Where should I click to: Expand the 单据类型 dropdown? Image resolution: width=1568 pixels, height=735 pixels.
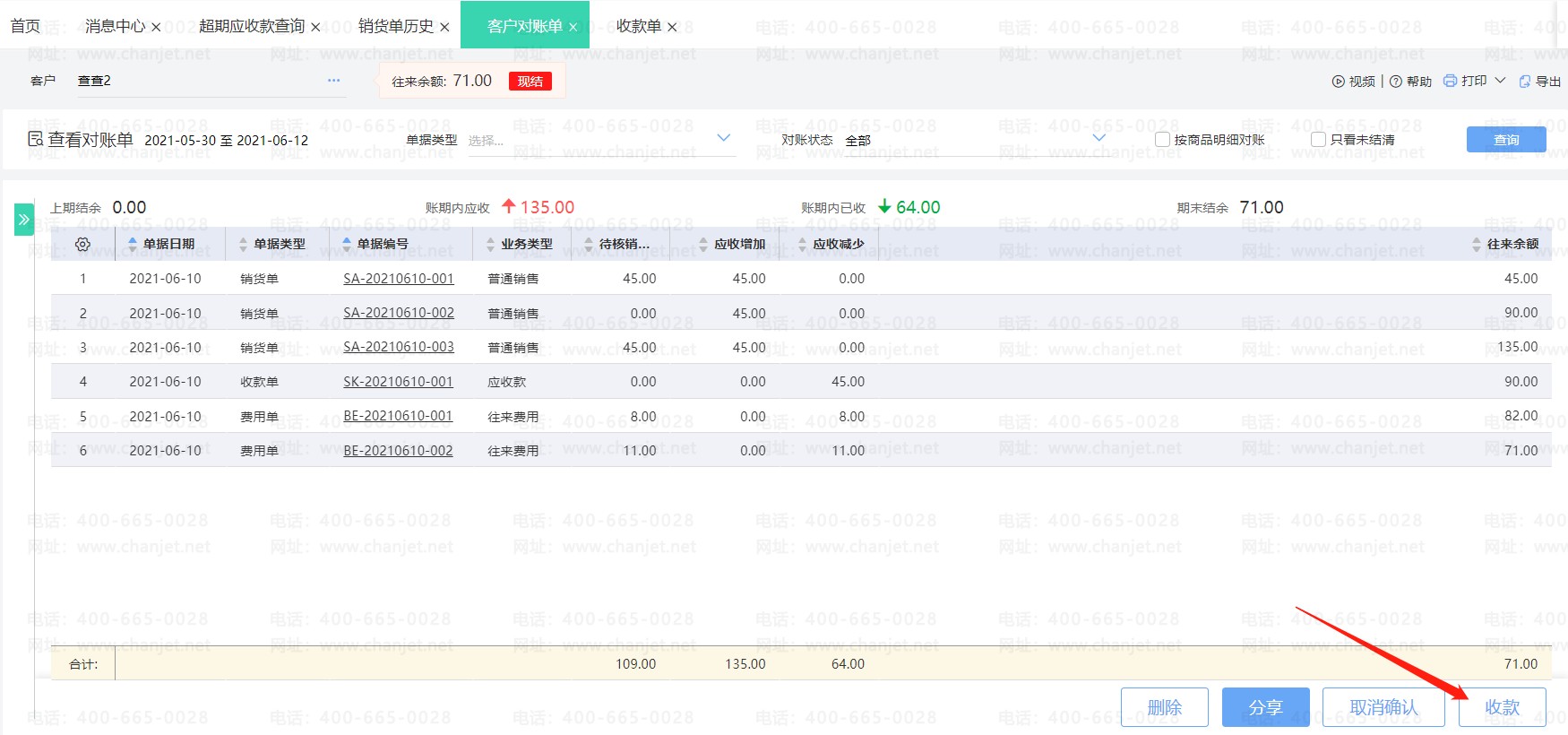click(x=724, y=139)
